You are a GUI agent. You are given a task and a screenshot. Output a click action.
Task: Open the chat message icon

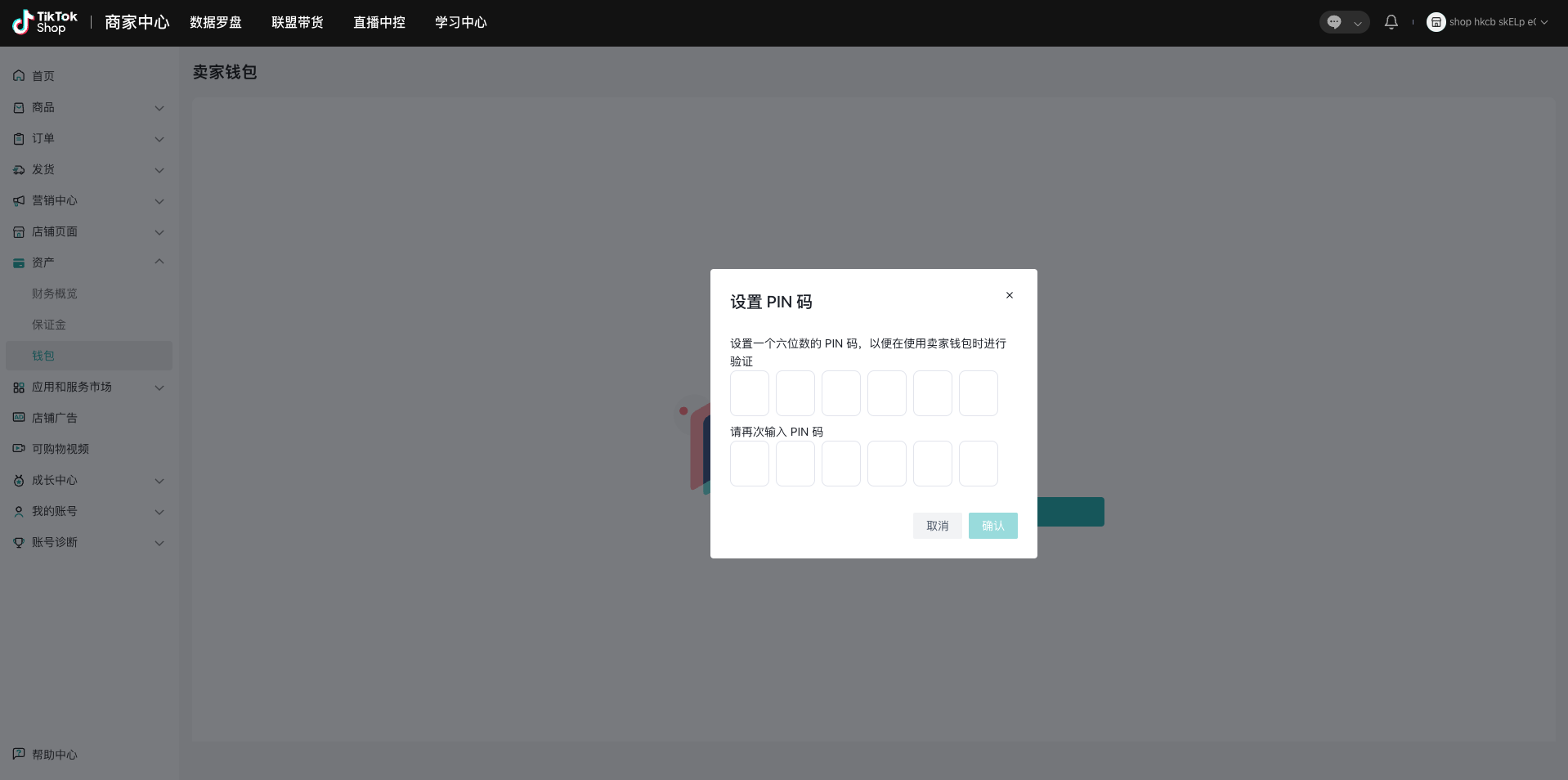[x=1334, y=22]
